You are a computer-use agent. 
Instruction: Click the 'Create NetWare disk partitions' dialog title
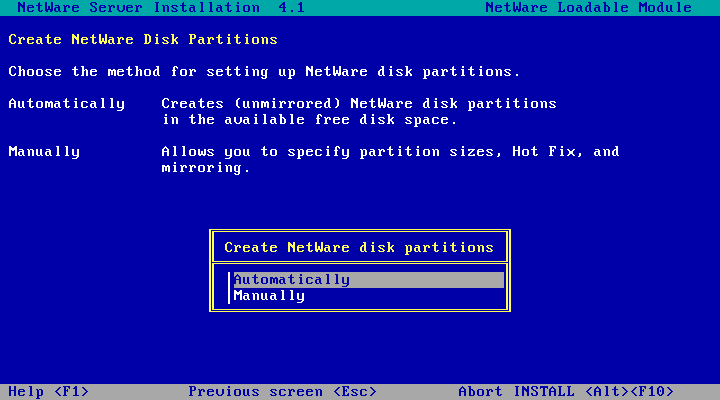point(359,248)
